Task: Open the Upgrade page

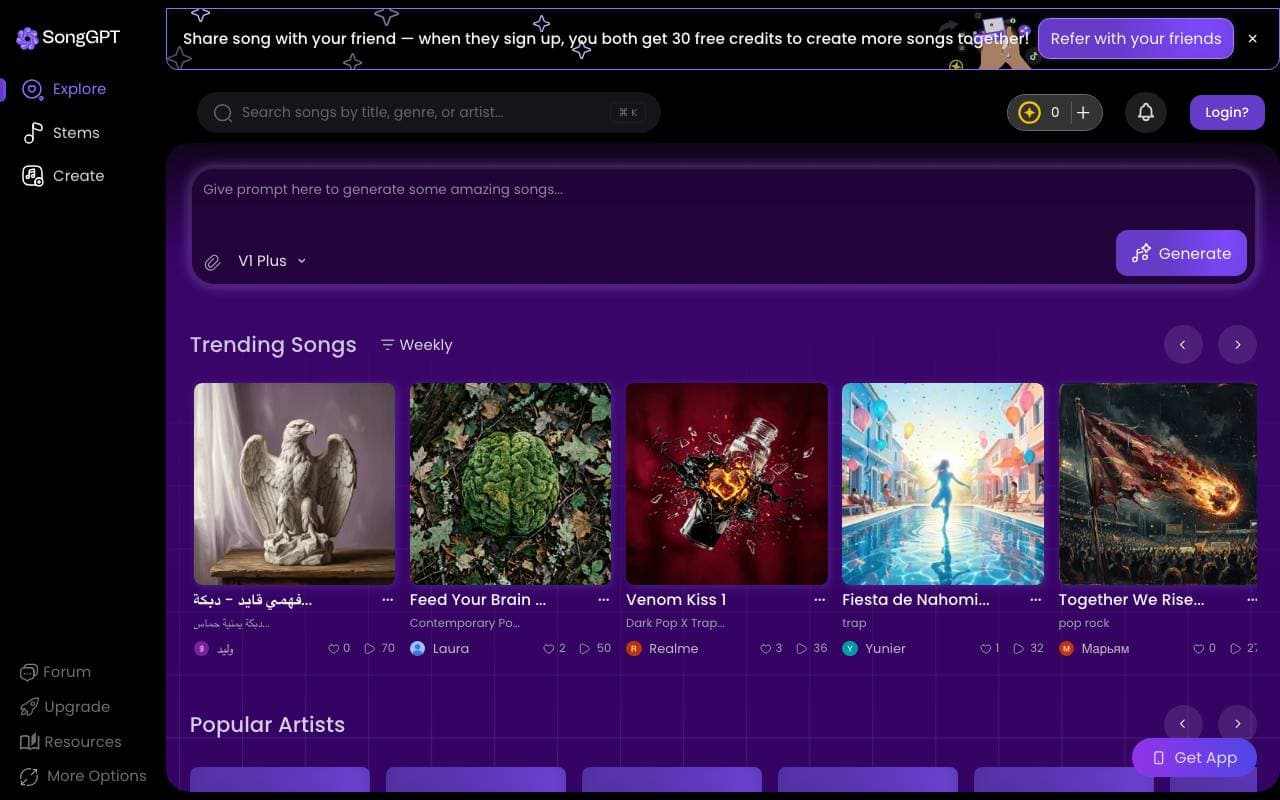Action: coord(65,707)
